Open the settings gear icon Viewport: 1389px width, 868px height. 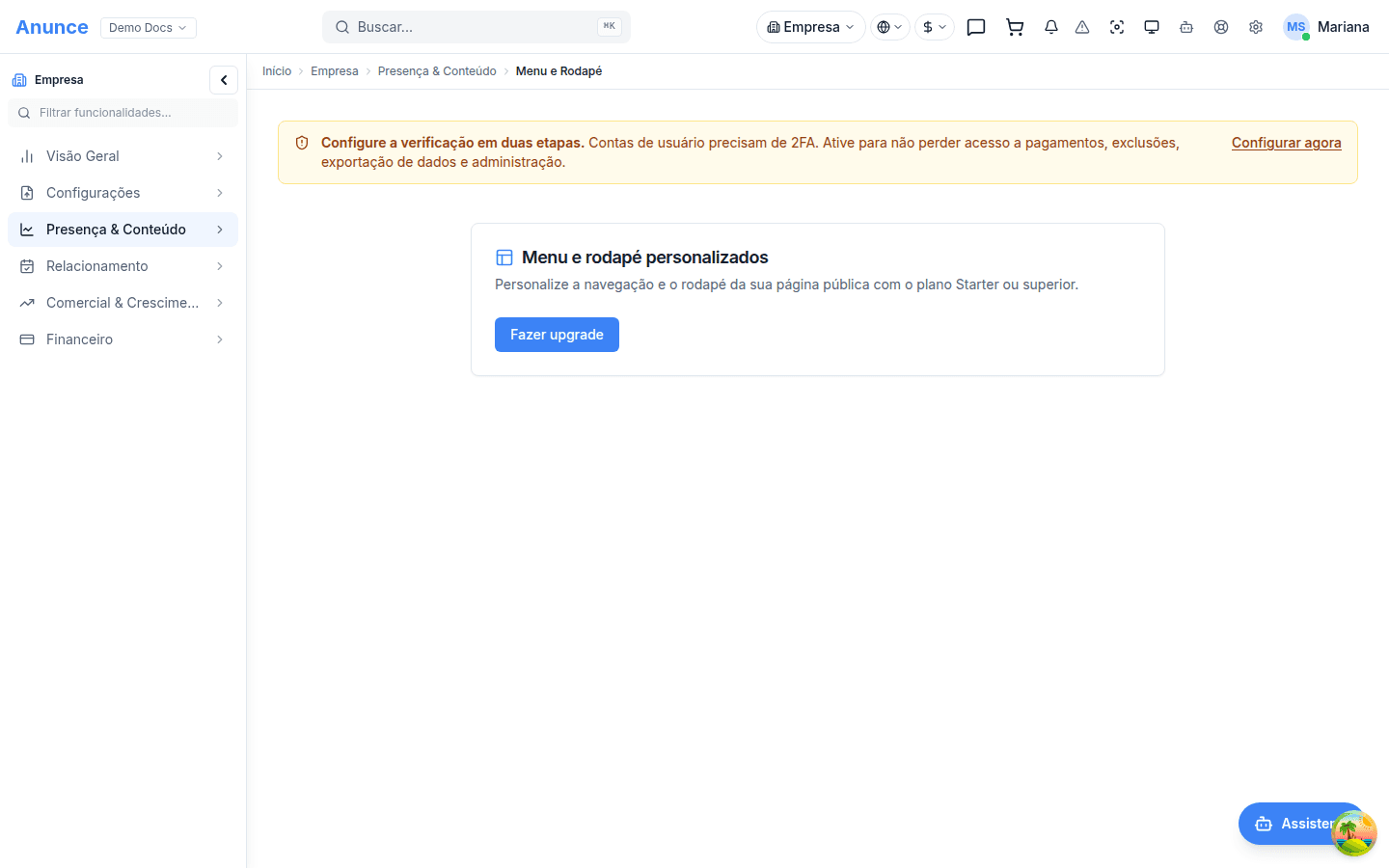point(1256,27)
